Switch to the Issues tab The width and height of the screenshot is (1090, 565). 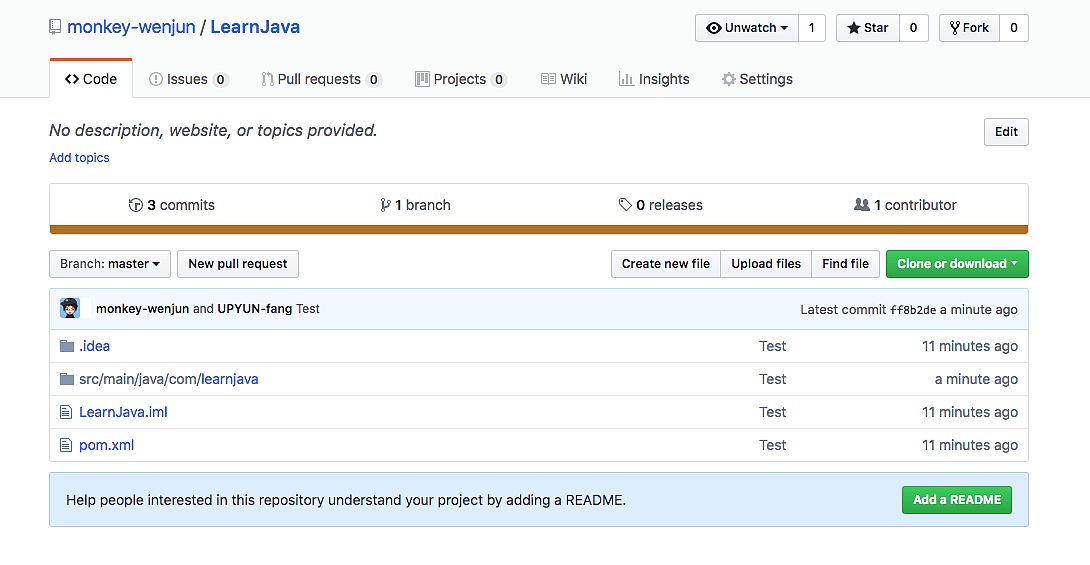click(188, 79)
